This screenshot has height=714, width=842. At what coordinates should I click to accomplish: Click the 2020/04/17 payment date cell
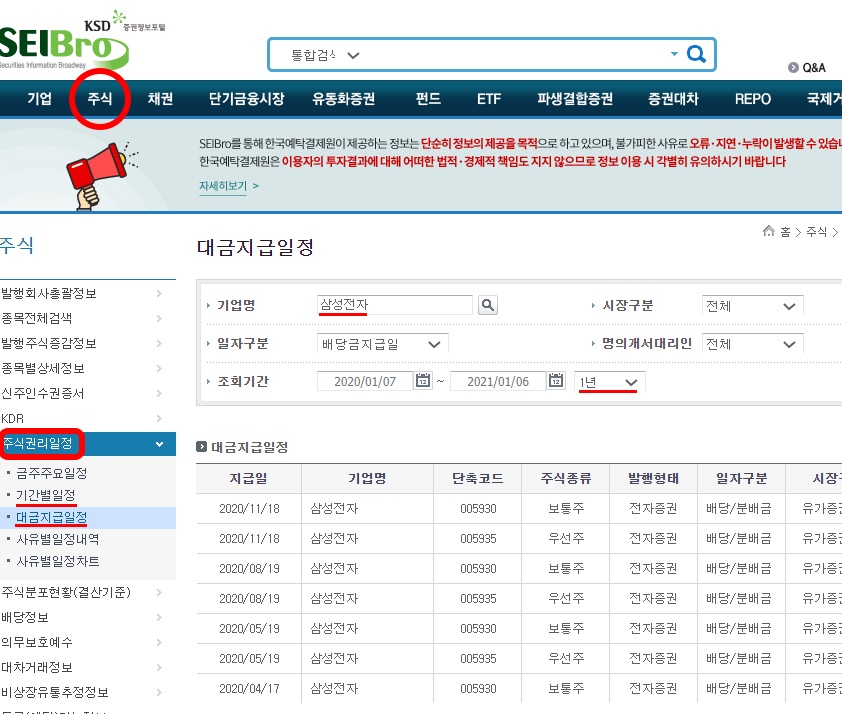click(x=249, y=688)
